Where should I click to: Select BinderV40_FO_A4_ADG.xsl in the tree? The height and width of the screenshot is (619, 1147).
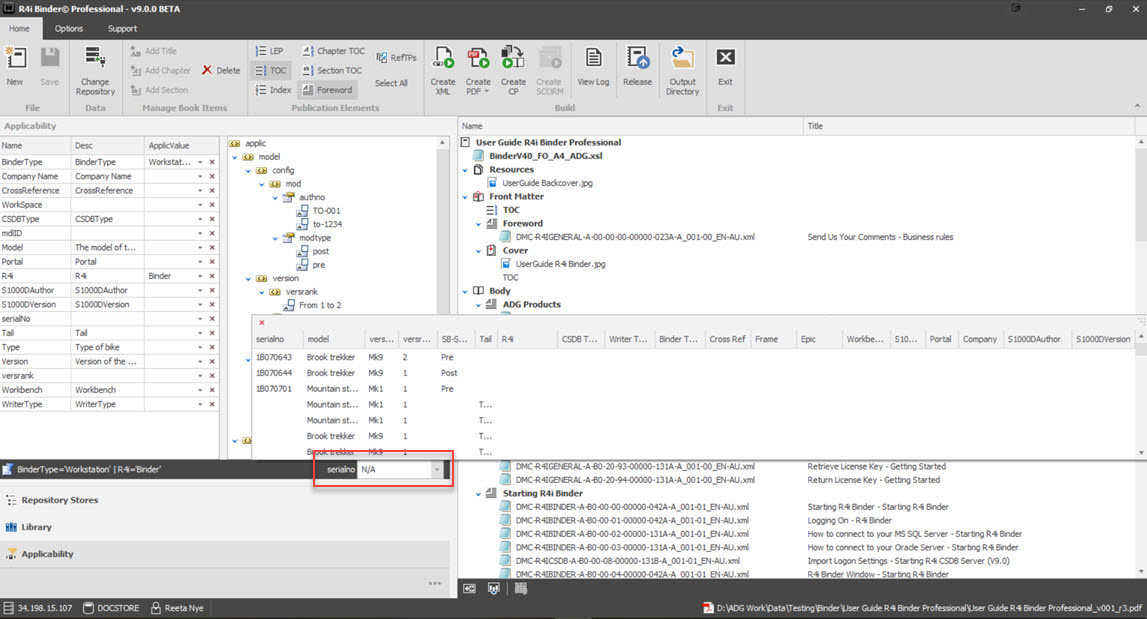[546, 156]
